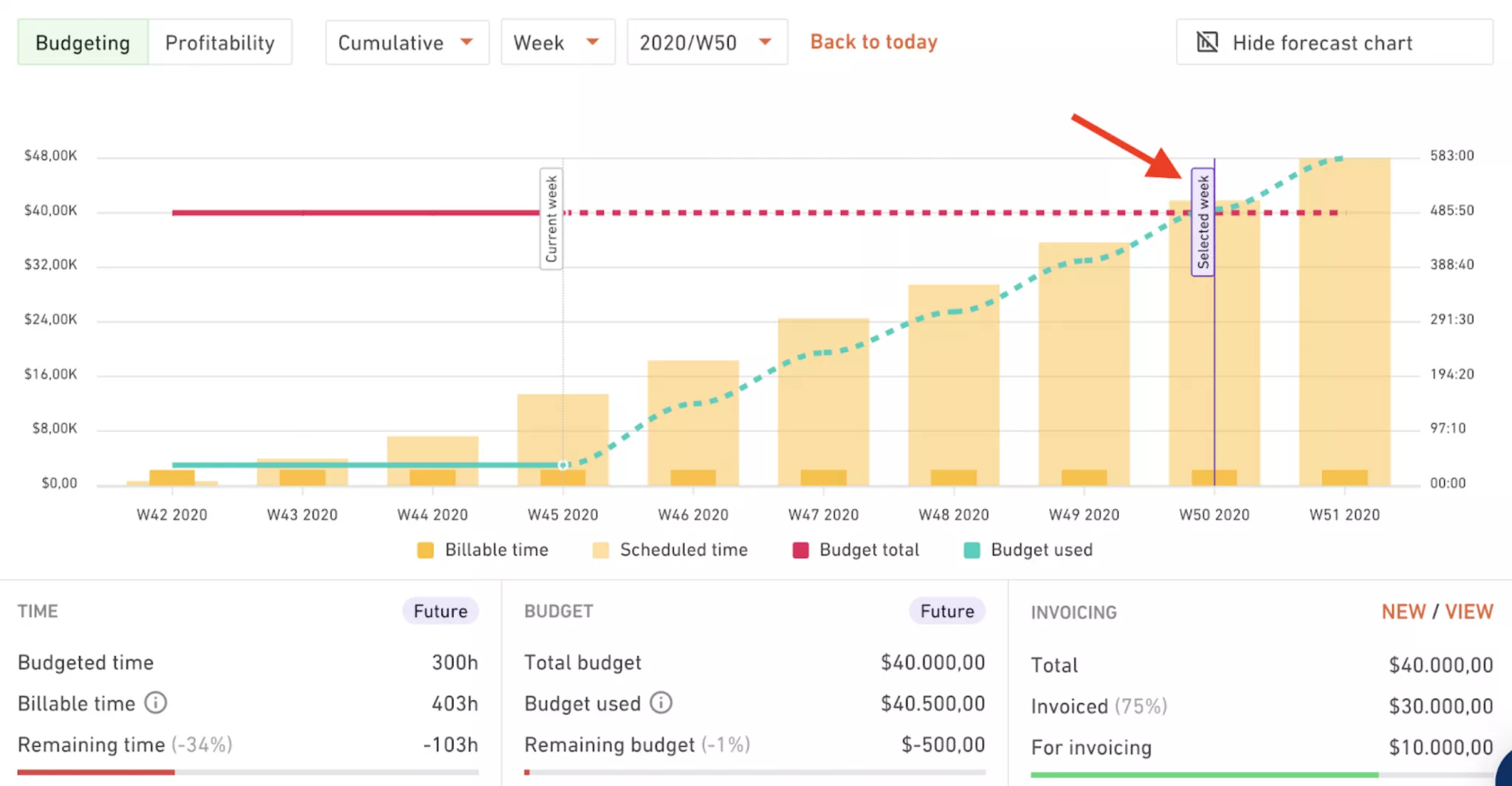Click NEW in the Invoicing panel
Viewport: 1512px width, 786px height.
tap(1403, 612)
